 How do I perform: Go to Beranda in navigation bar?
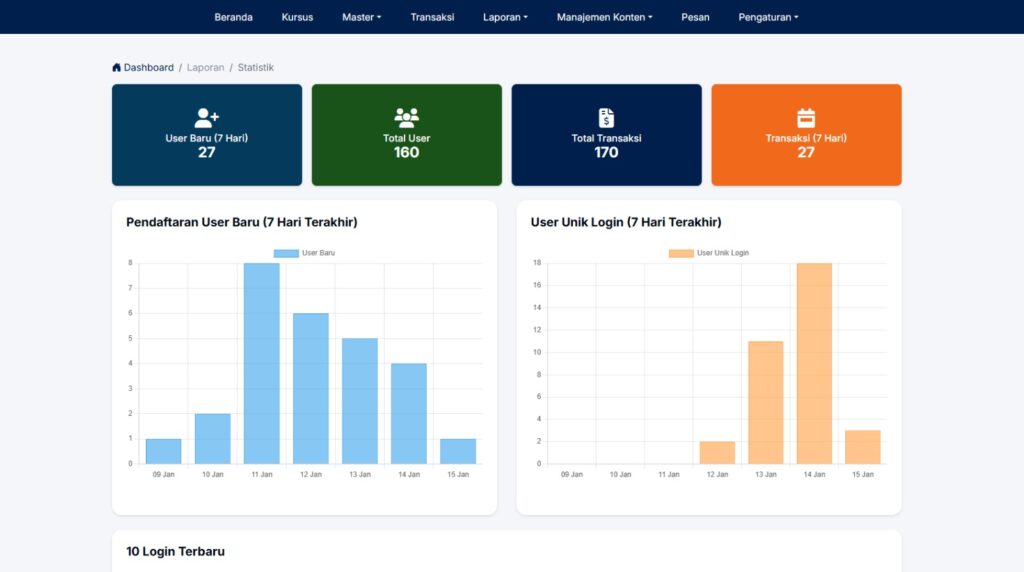tap(233, 17)
